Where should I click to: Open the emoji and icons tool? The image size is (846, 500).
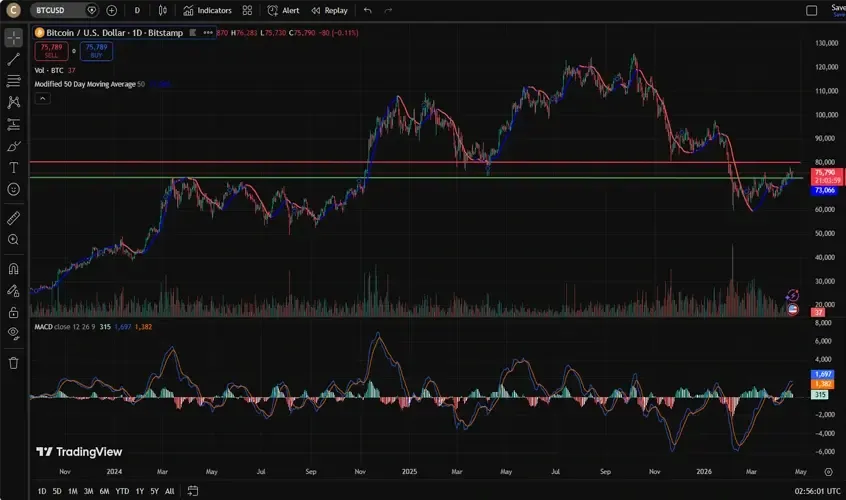pyautogui.click(x=13, y=189)
